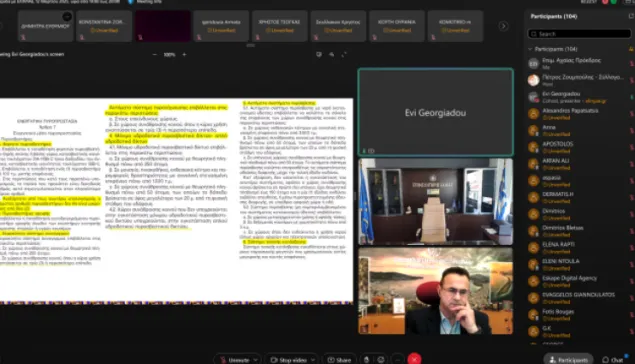Open audio options arrow beside Unmute
Screen dimensions: 635x364
point(256,360)
